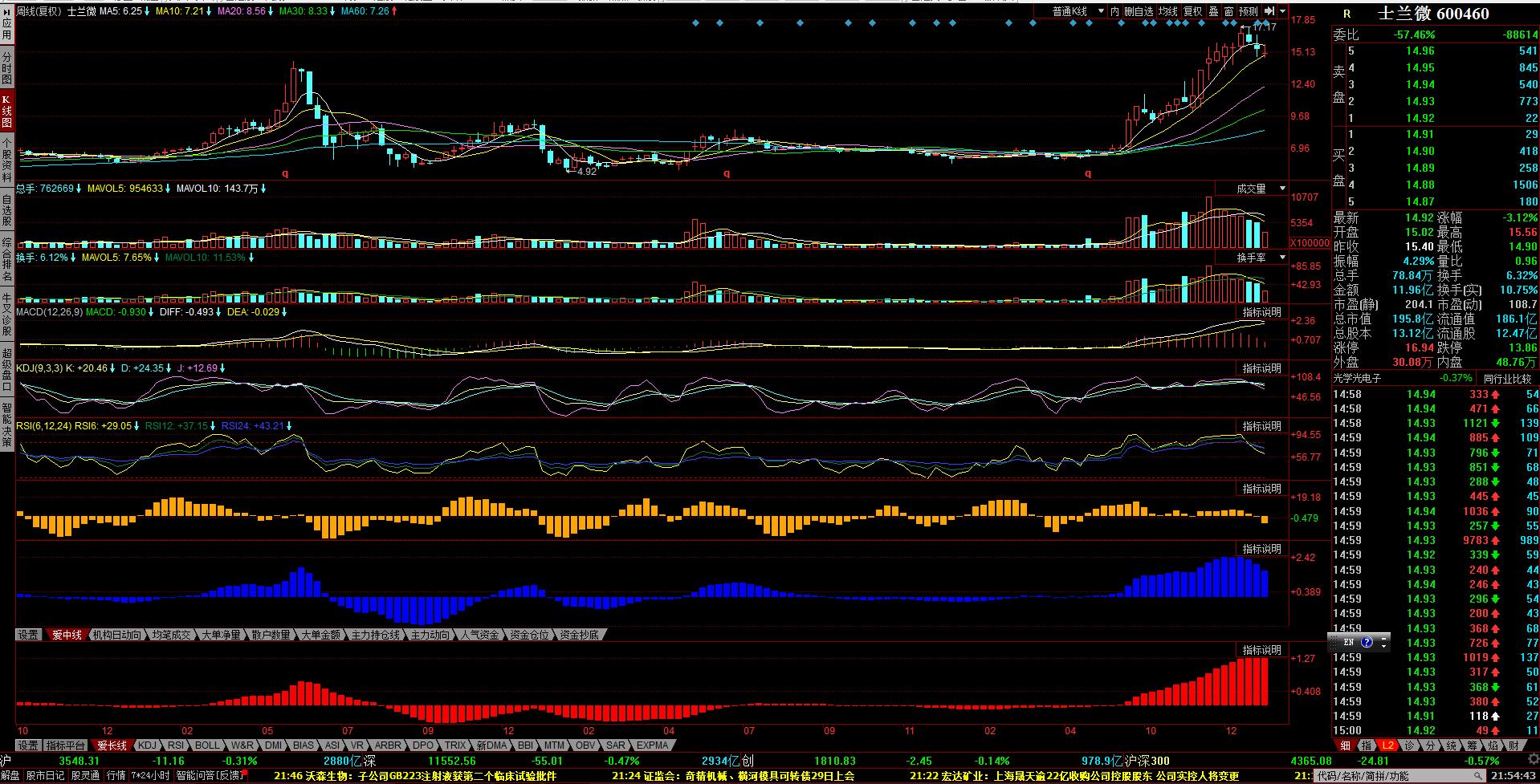The height and width of the screenshot is (784, 1540).
Task: Select the 主力动向 indicator tab
Action: coord(430,635)
